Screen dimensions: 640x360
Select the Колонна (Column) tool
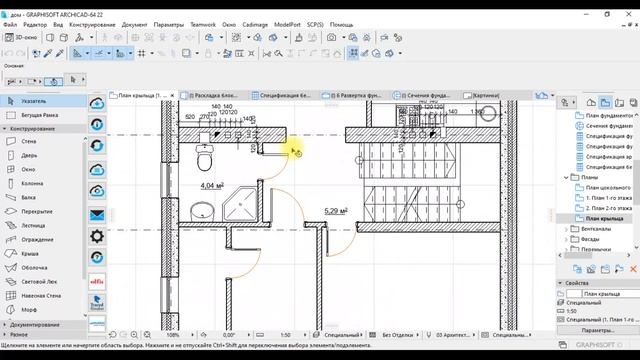[43, 183]
